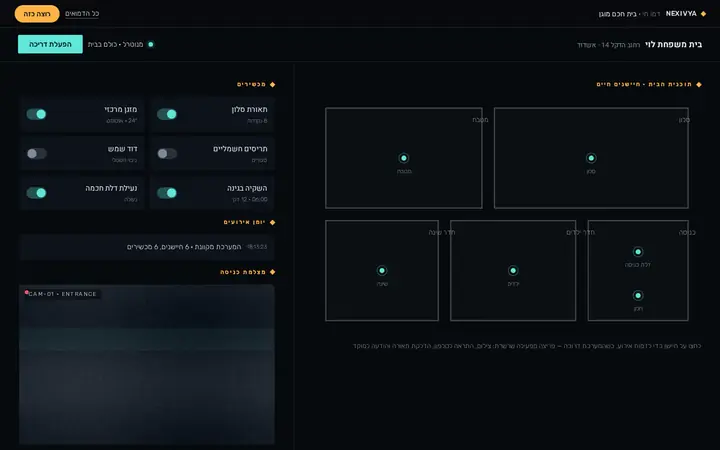This screenshot has height=450, width=720.
Task: Click the מנוטרל · כולם בבית status text
Action: pyautogui.click(x=115, y=45)
